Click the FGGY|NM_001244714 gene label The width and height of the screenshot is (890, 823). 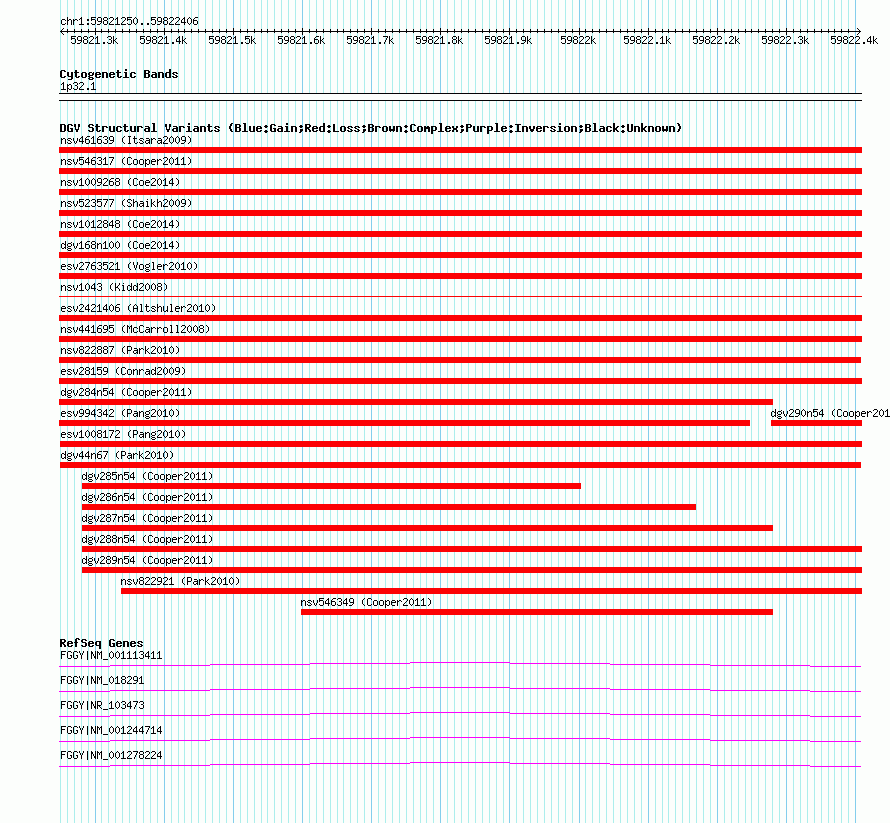[111, 730]
